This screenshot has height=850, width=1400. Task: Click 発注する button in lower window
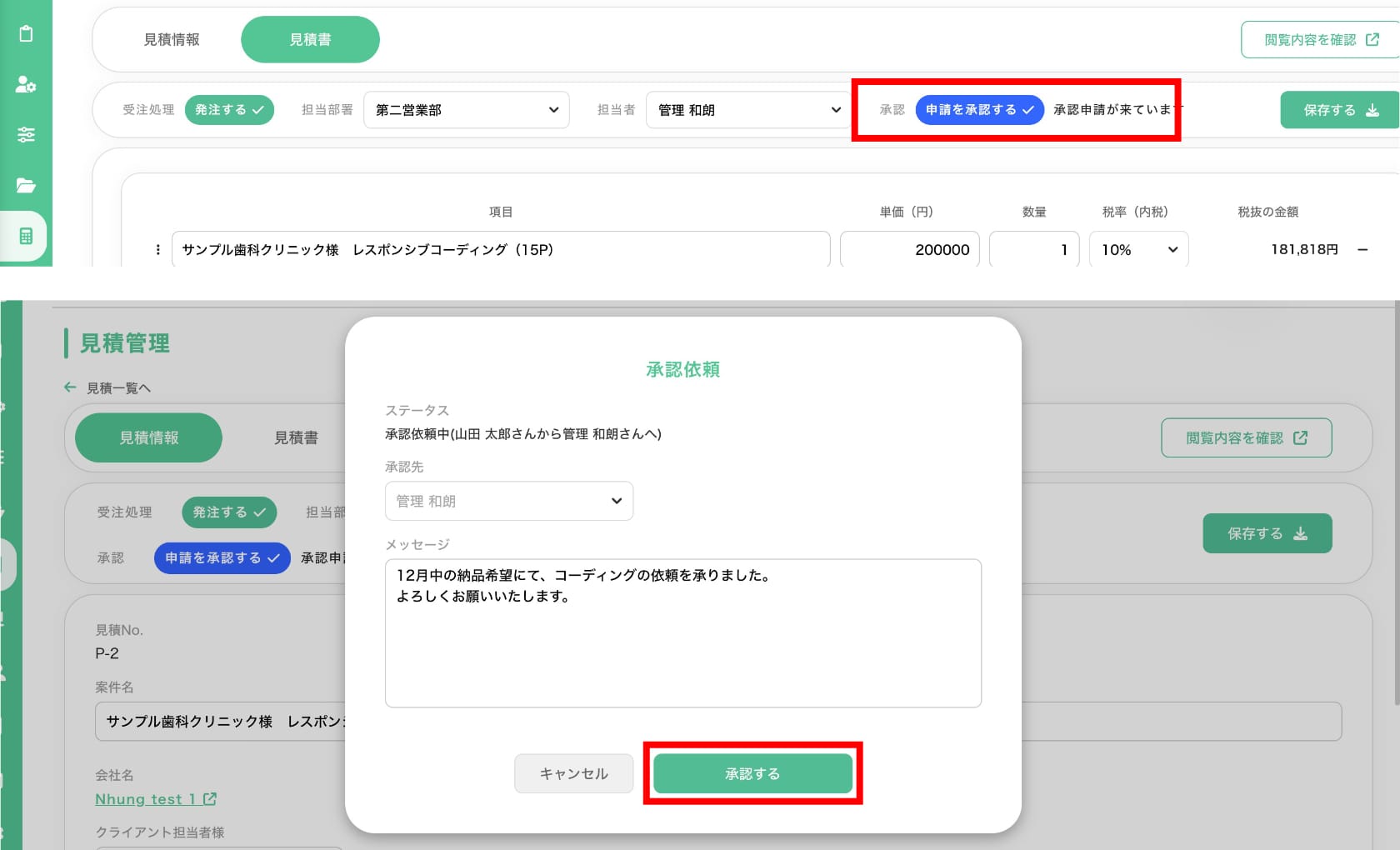pos(229,512)
